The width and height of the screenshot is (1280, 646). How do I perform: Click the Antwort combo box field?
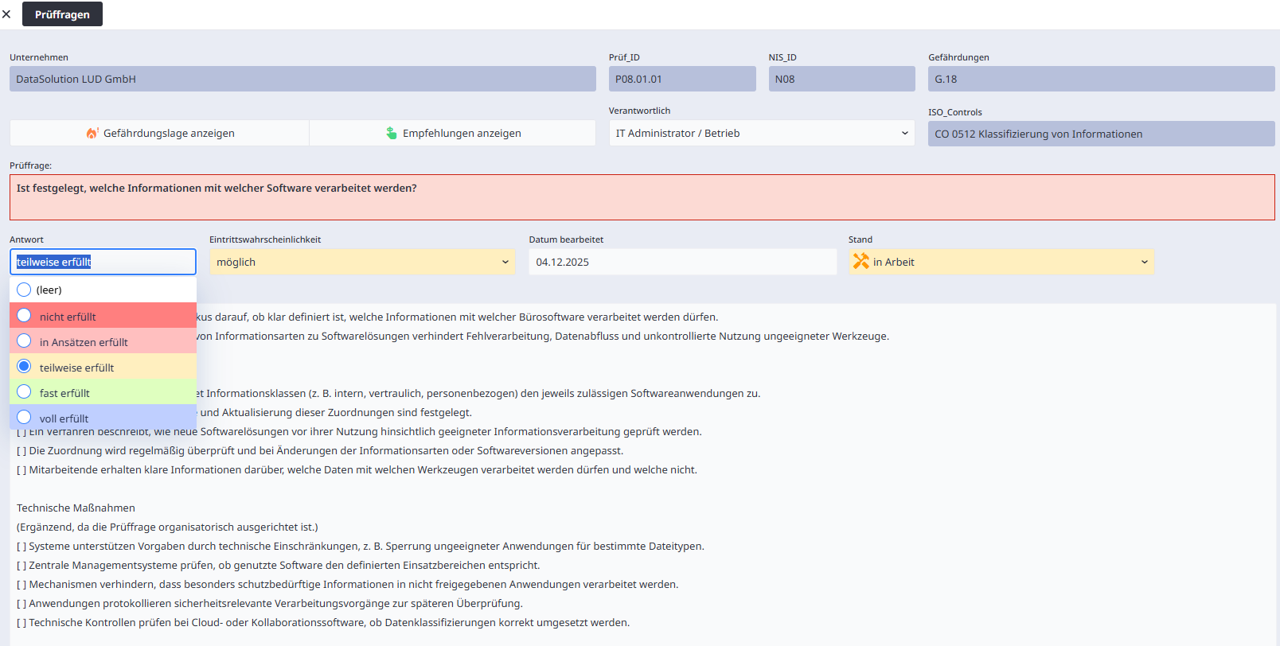coord(103,262)
